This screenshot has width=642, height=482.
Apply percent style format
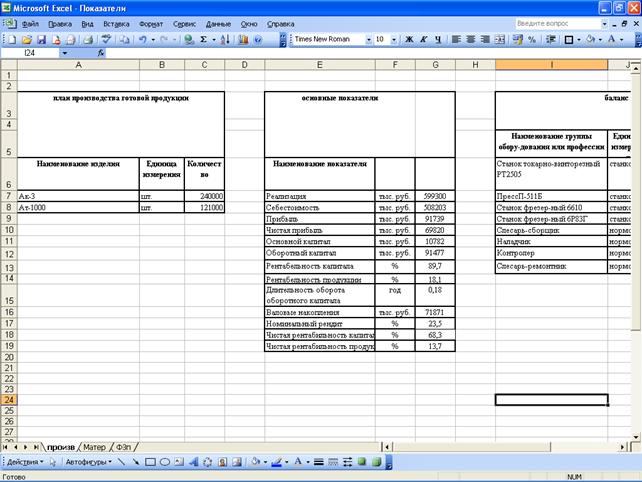[532, 39]
